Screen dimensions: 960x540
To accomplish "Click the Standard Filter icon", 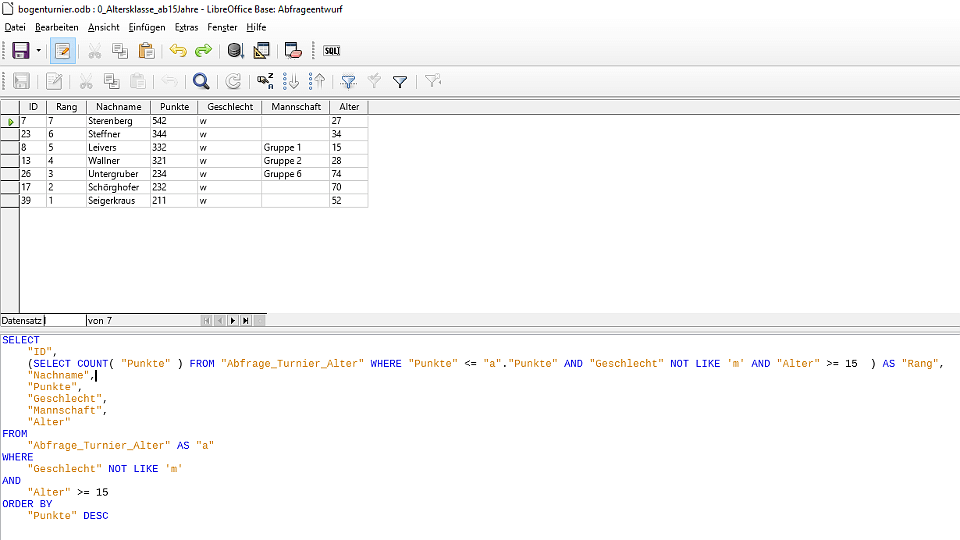I will 400,82.
